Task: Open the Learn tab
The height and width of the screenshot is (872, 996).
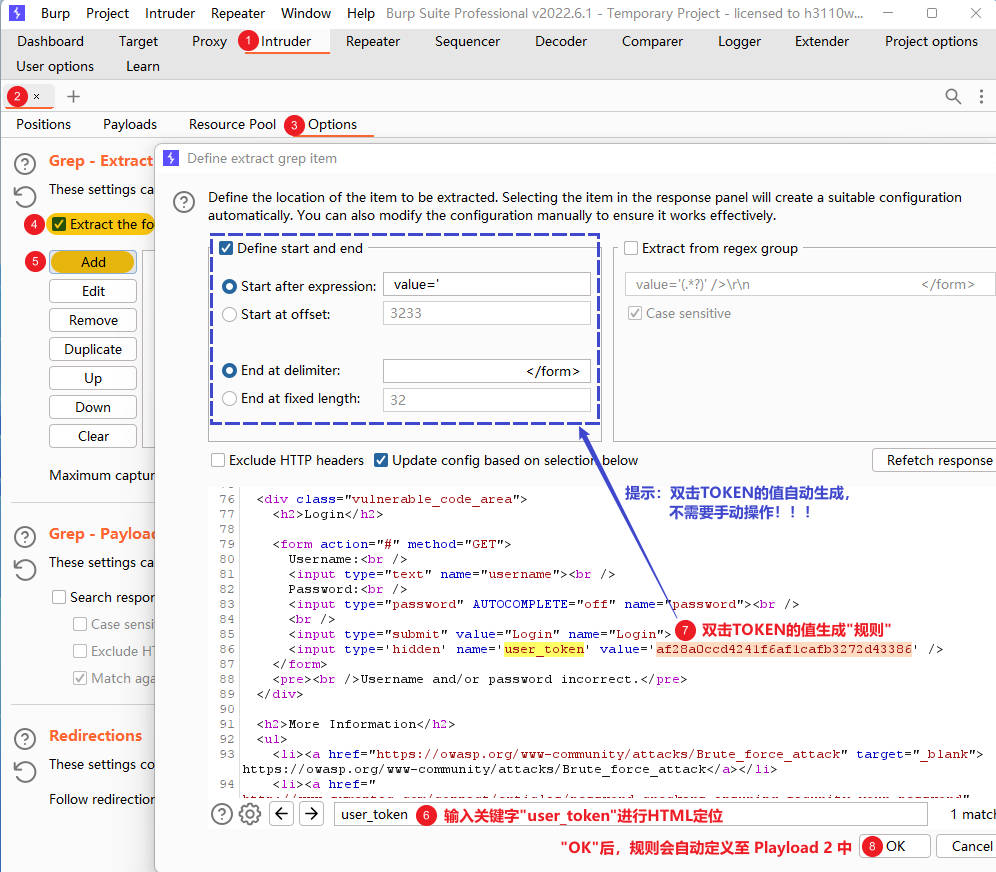Action: (142, 66)
